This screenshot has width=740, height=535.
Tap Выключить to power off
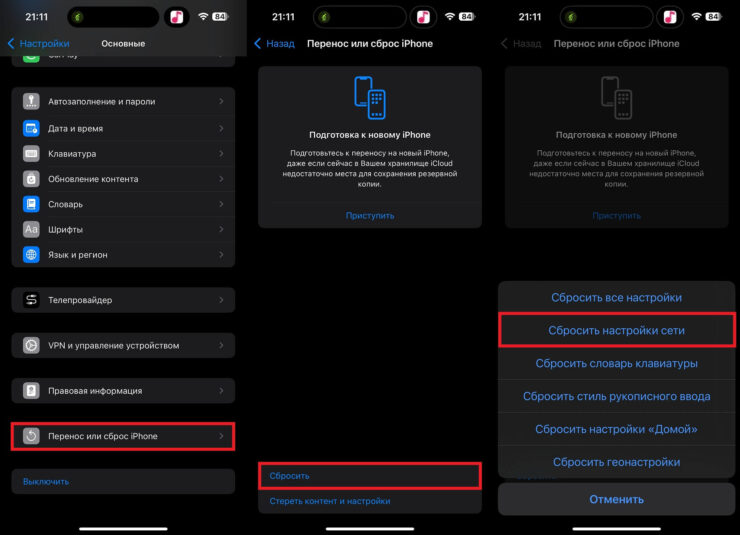(x=46, y=481)
